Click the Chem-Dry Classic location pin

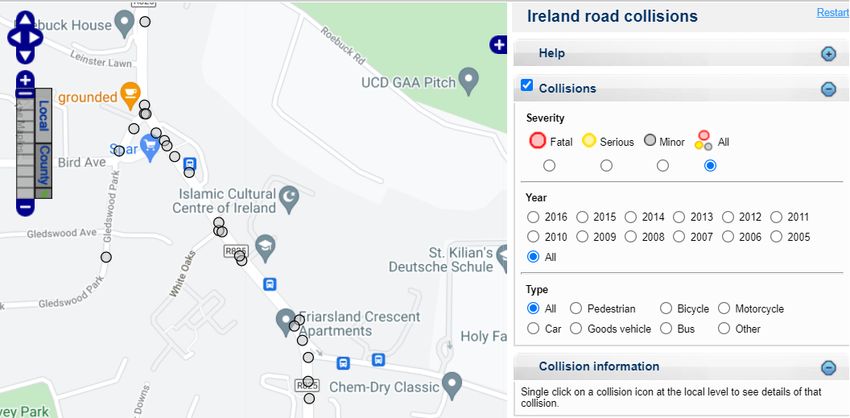tap(452, 384)
